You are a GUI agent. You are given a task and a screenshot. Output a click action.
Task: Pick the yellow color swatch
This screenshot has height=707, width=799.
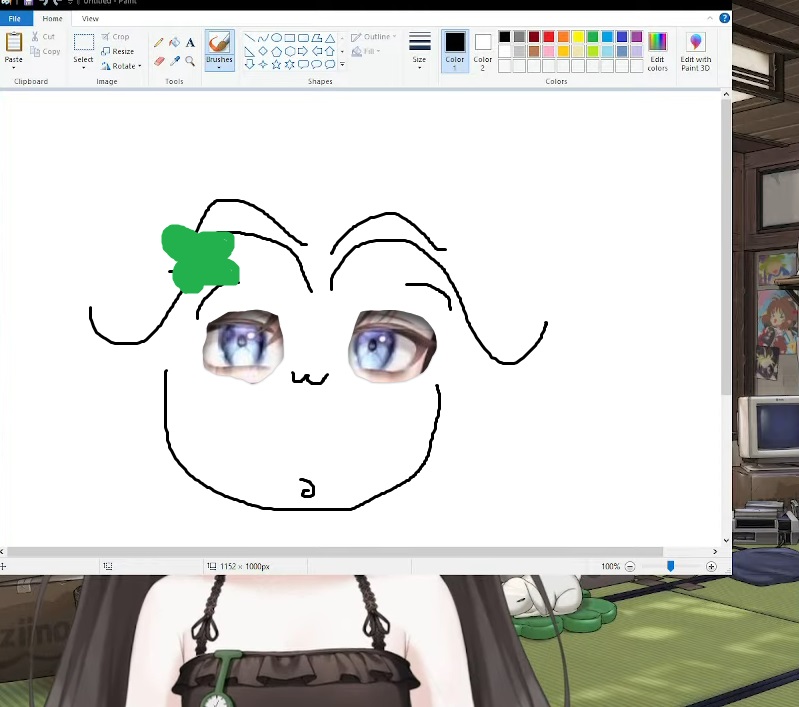pos(578,37)
